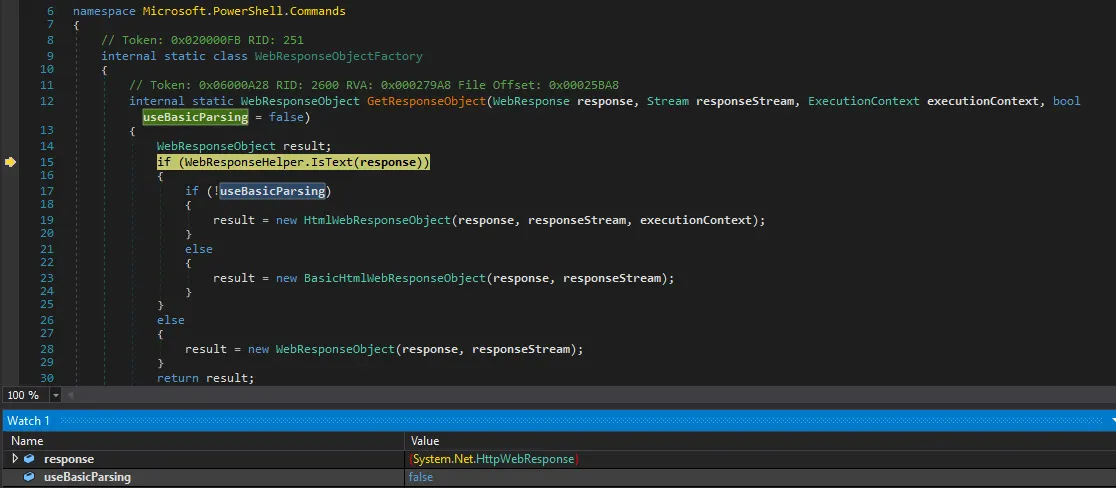Click the editor horizontal scrollbar's left arrow
The width and height of the screenshot is (1116, 488).
[x=70, y=395]
